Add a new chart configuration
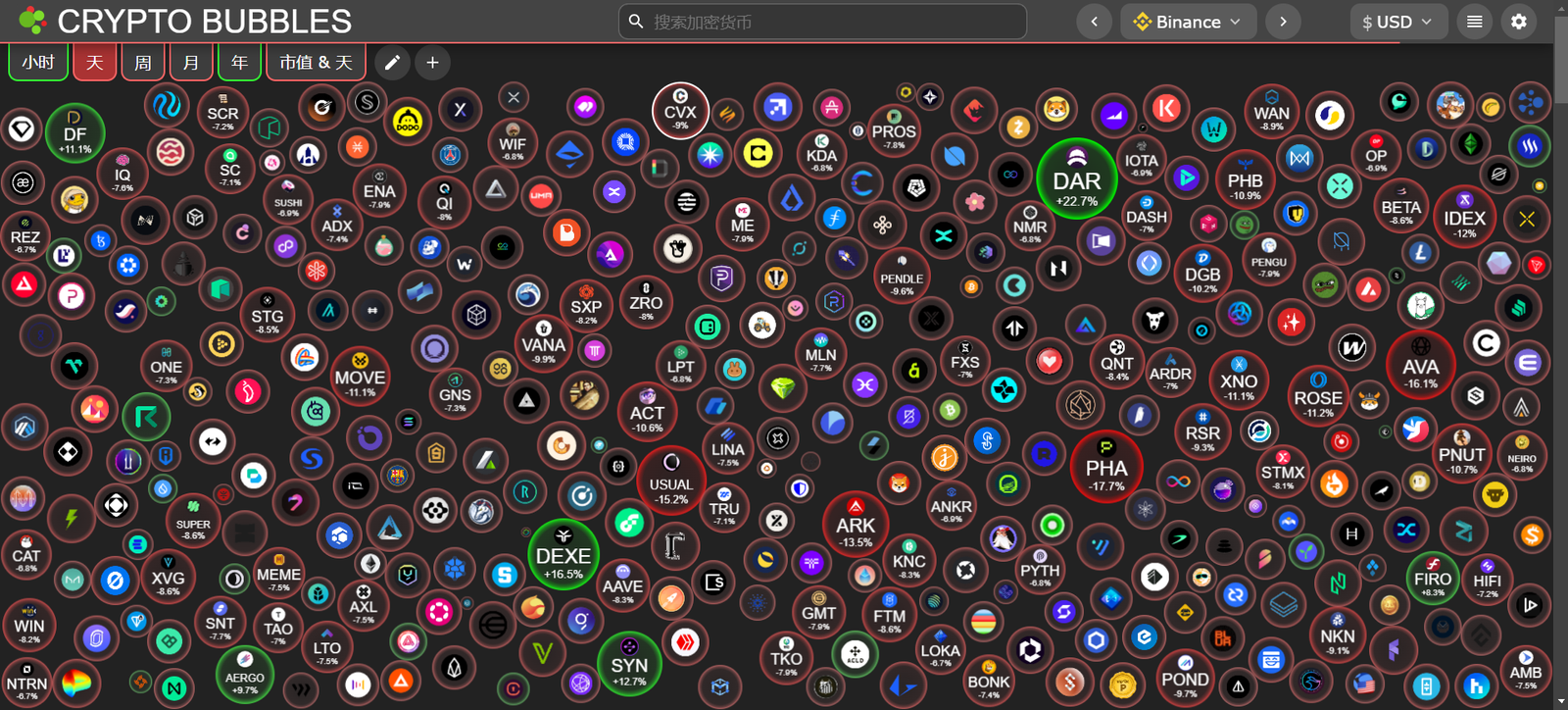 click(x=432, y=63)
